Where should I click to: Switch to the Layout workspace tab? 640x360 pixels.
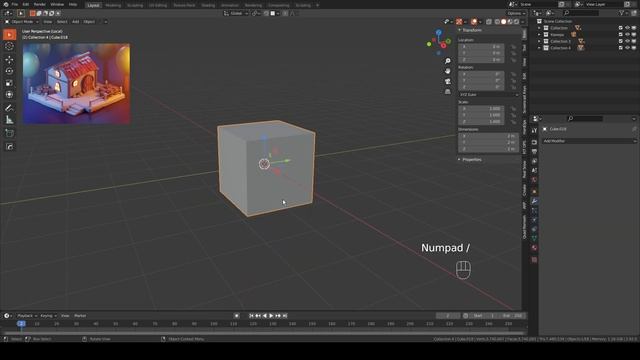[x=93, y=5]
